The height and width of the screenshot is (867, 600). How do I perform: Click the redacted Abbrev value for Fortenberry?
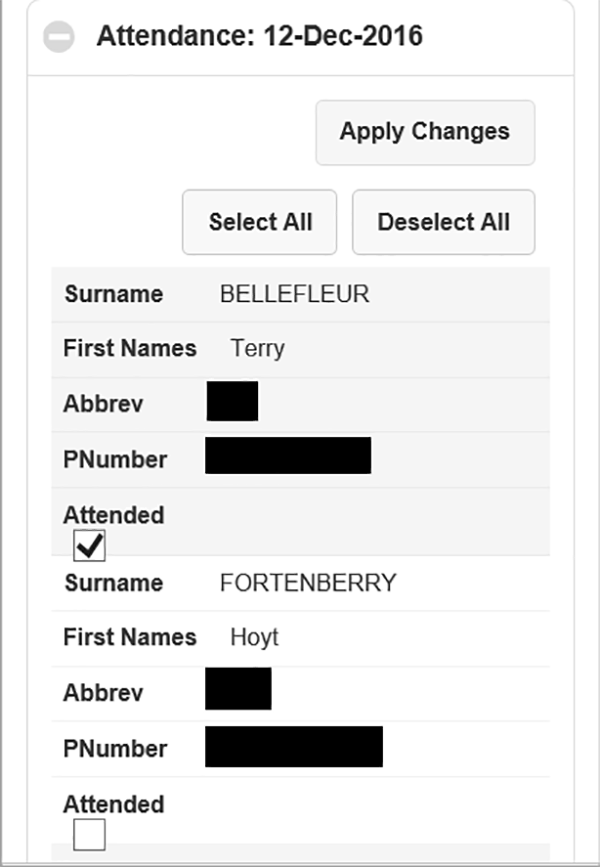click(x=238, y=689)
